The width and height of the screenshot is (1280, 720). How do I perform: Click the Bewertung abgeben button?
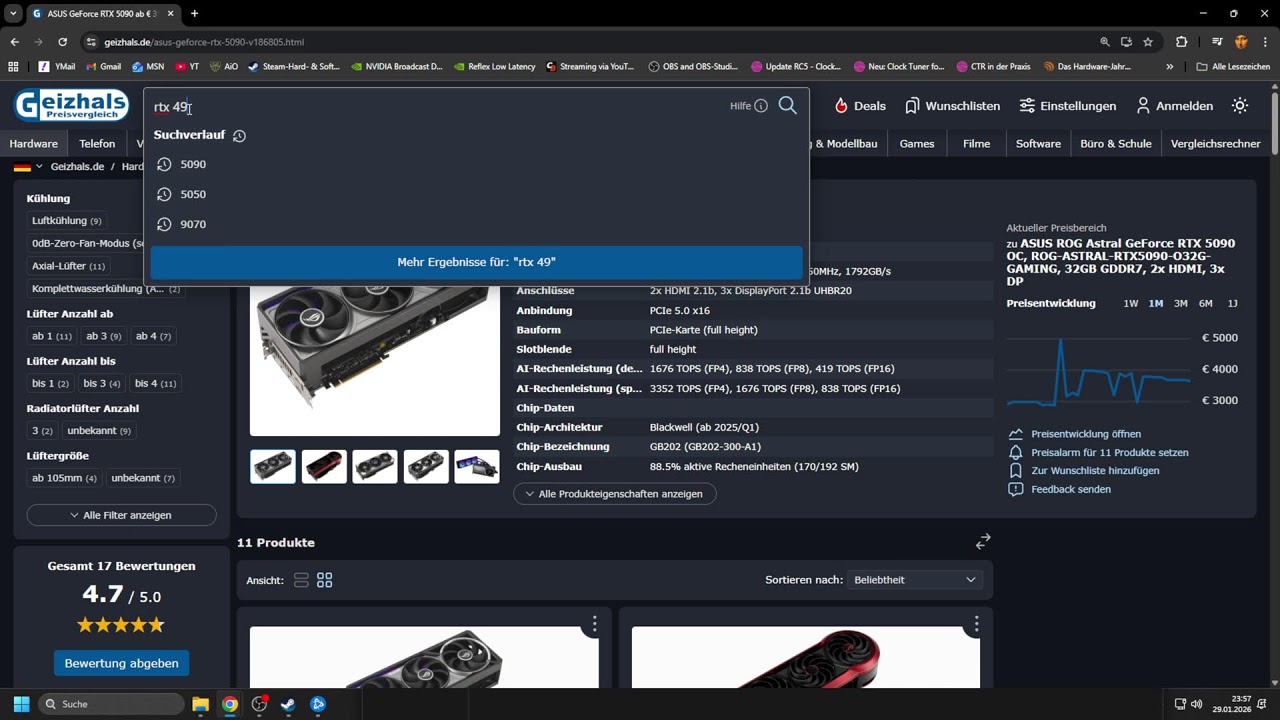pyautogui.click(x=122, y=663)
